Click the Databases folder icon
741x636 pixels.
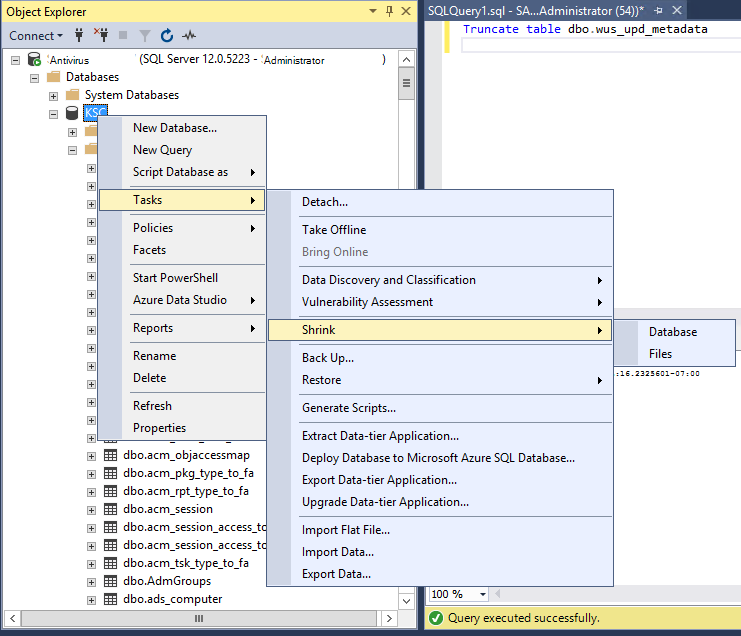pyautogui.click(x=53, y=77)
